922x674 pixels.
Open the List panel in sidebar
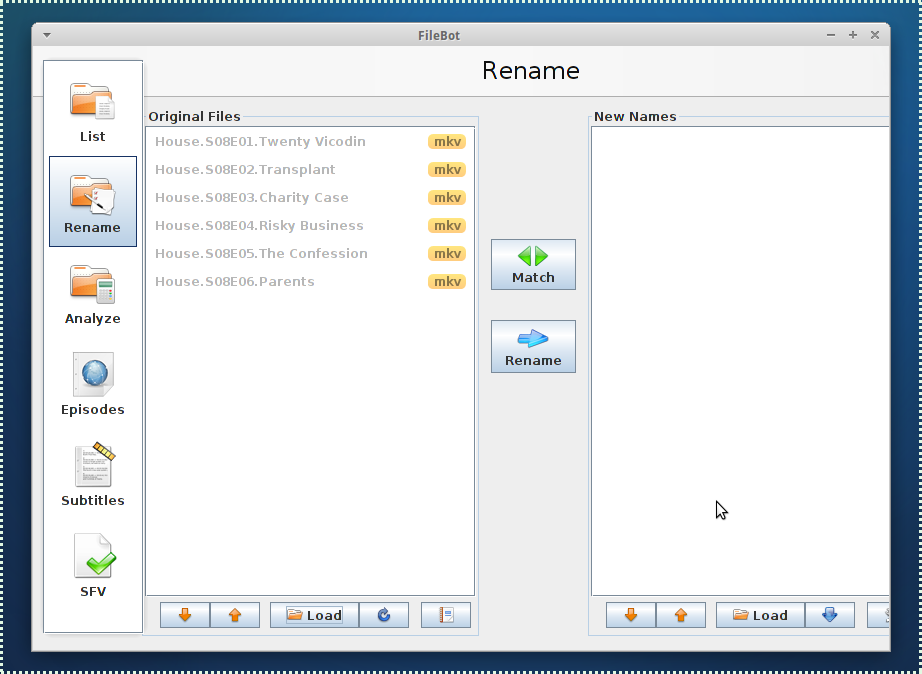[92, 112]
